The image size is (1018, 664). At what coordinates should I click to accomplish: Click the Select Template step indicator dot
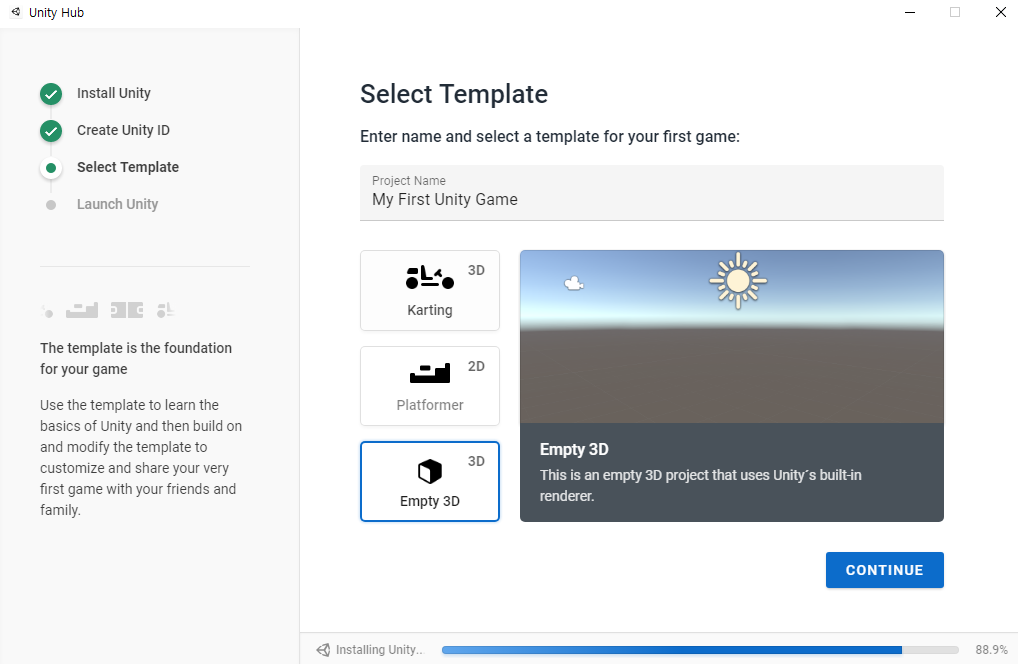pyautogui.click(x=51, y=168)
